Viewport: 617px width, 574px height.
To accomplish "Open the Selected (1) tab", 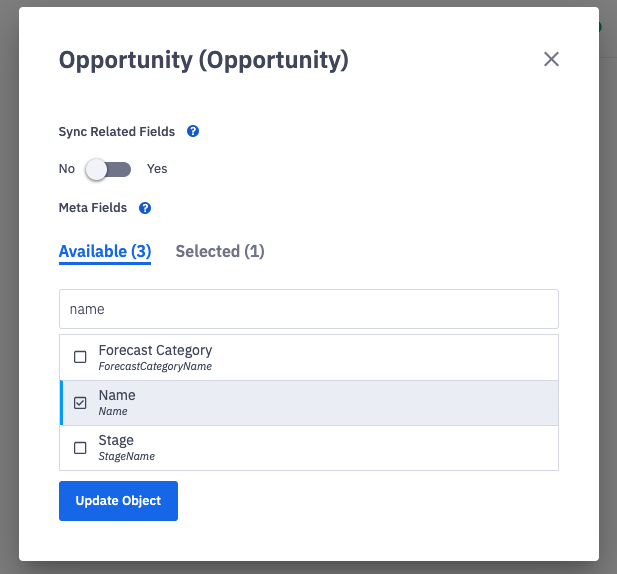I will (220, 251).
